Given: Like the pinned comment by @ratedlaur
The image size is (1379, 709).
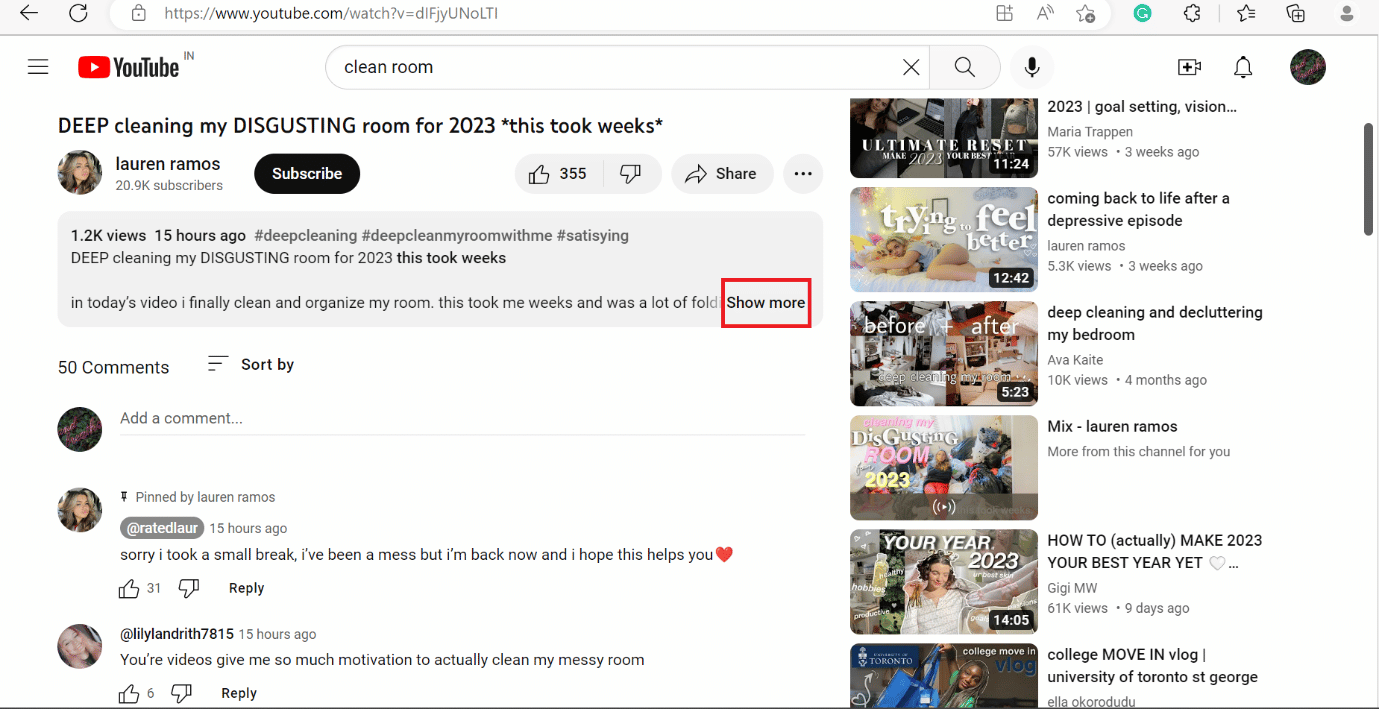Looking at the screenshot, I should point(129,589).
